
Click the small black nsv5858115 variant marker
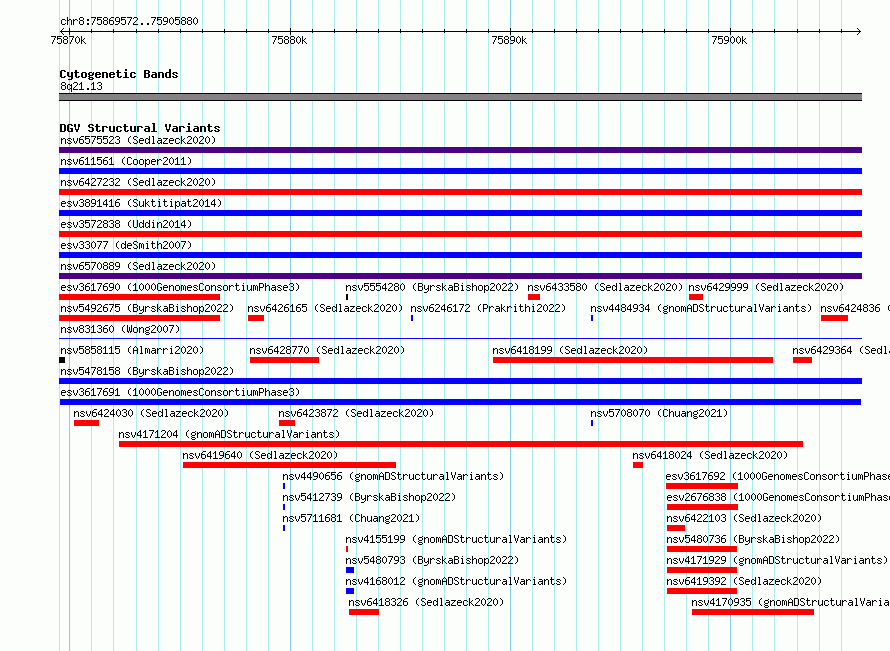(x=62, y=360)
